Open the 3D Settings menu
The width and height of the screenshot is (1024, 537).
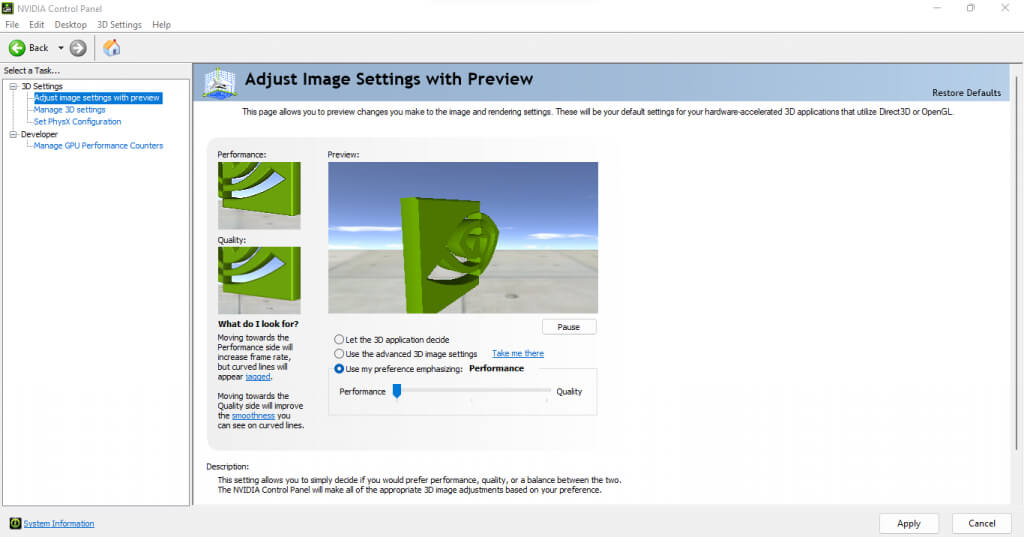tap(120, 25)
